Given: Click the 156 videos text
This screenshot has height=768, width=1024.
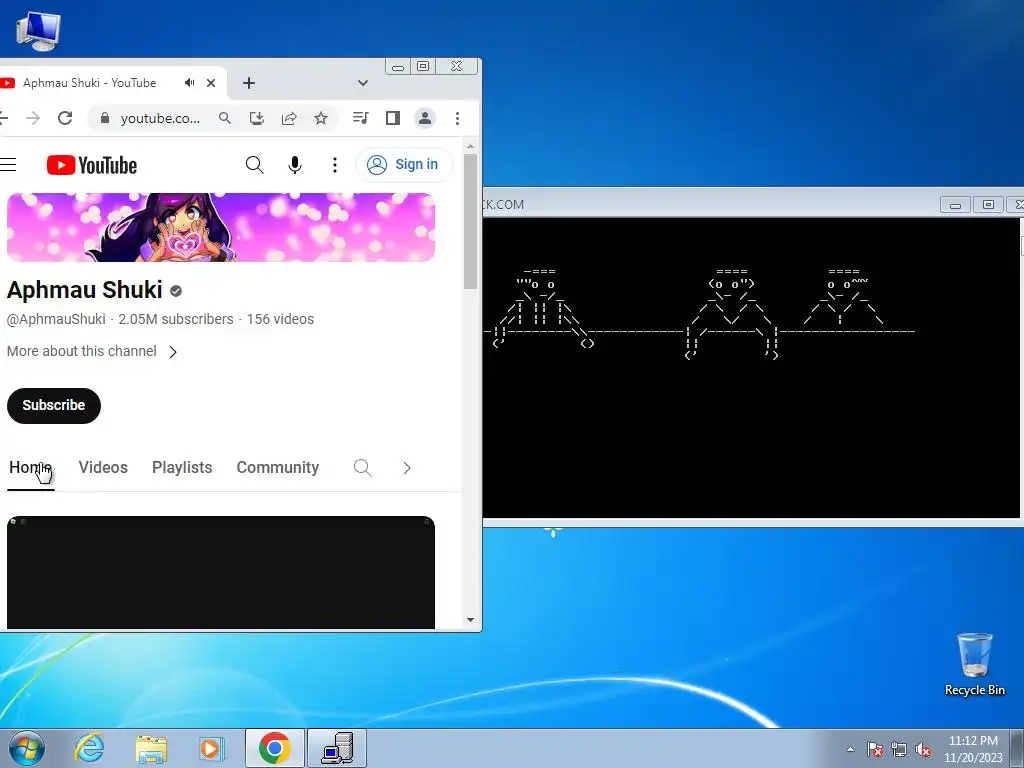Looking at the screenshot, I should [280, 319].
